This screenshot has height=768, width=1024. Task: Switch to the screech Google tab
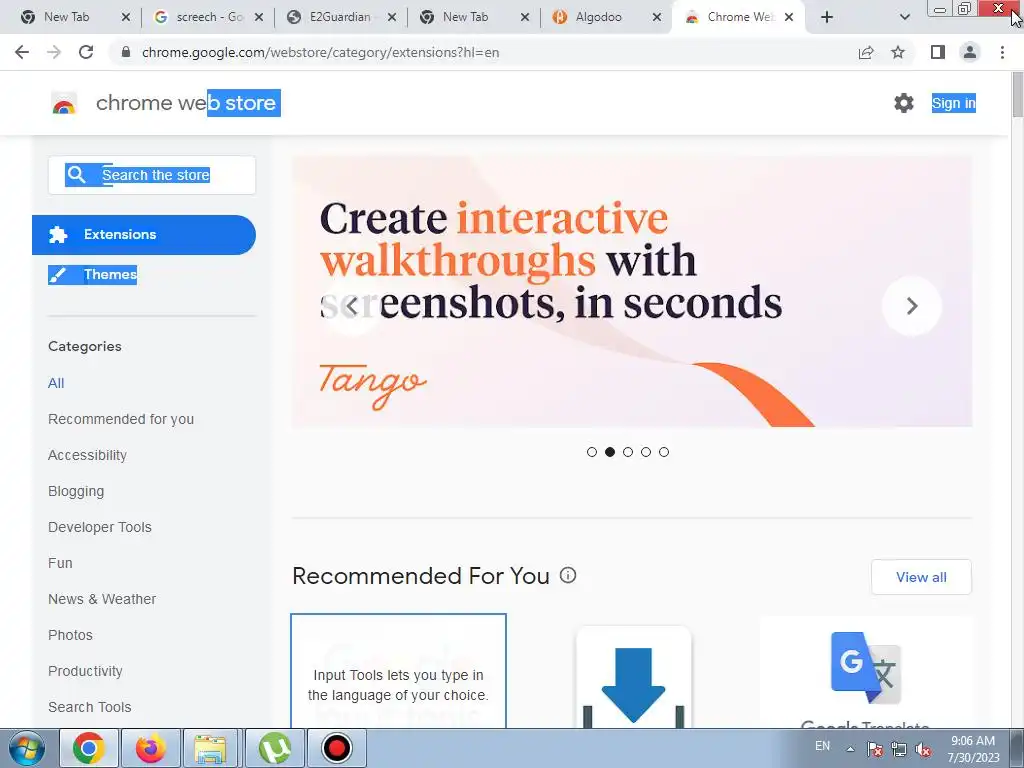coord(208,17)
